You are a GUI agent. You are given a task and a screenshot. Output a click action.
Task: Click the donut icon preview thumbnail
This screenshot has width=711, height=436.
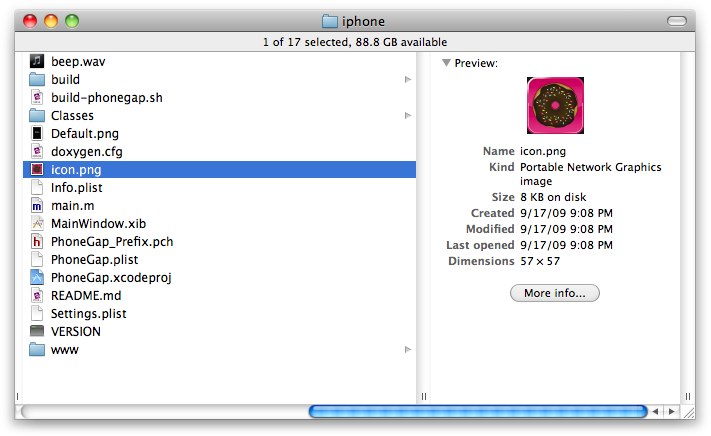click(554, 106)
